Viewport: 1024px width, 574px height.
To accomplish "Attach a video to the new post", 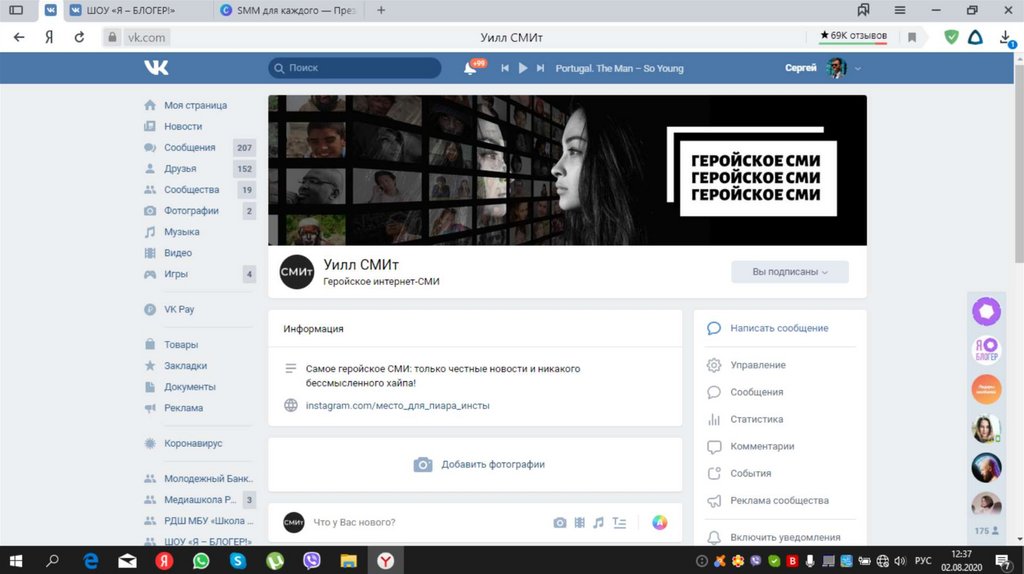I will 579,522.
